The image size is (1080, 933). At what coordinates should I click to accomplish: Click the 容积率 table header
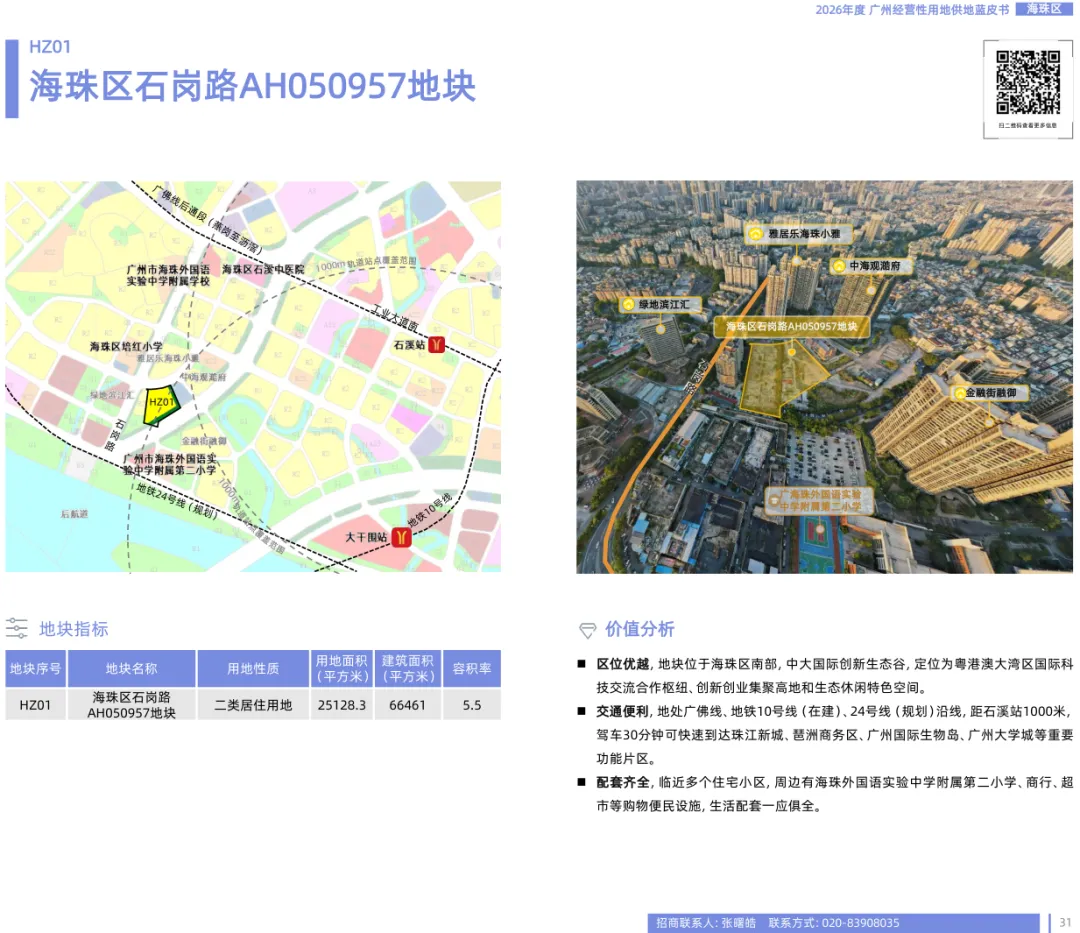472,669
